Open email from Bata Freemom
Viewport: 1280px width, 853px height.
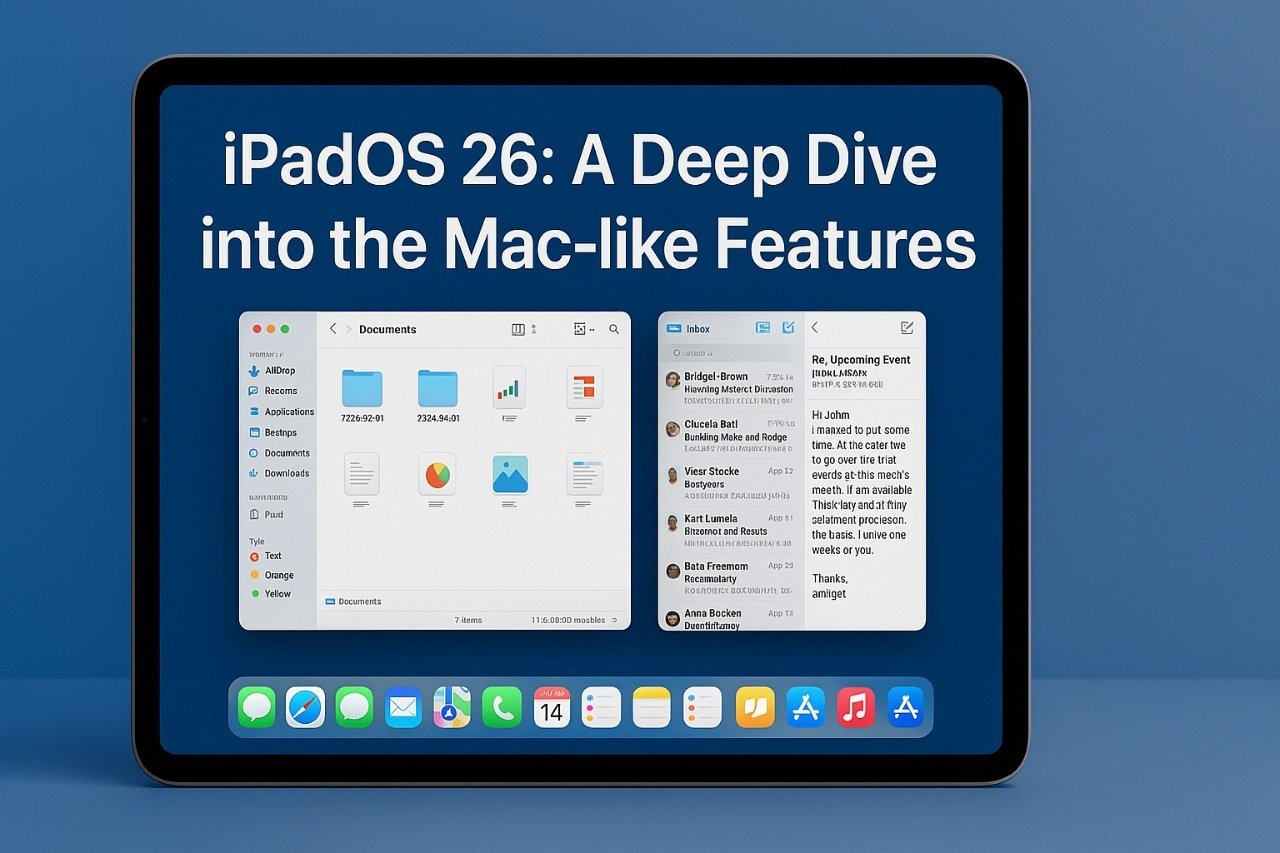tap(730, 578)
